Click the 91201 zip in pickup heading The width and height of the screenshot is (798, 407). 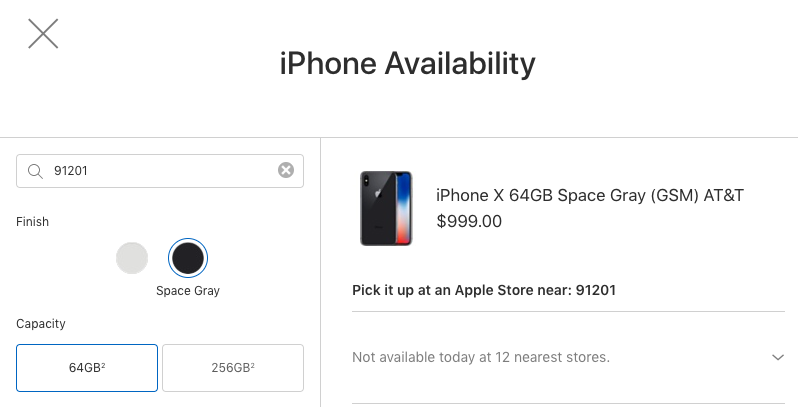click(596, 291)
